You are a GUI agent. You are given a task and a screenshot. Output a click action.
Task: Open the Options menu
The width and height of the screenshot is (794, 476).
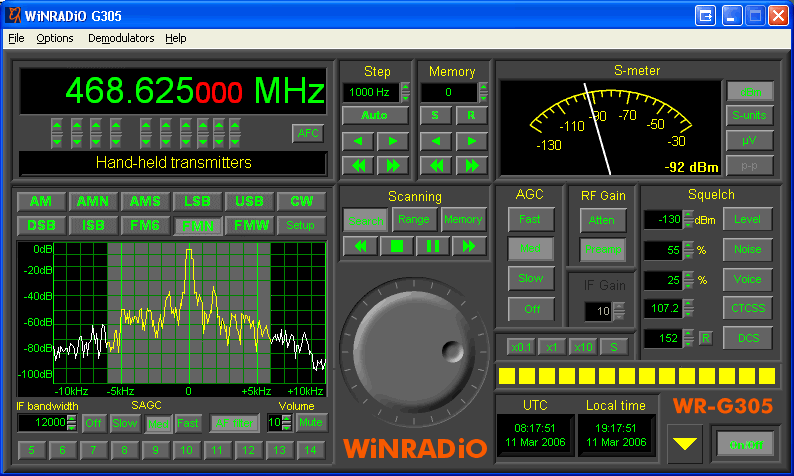pyautogui.click(x=55, y=38)
